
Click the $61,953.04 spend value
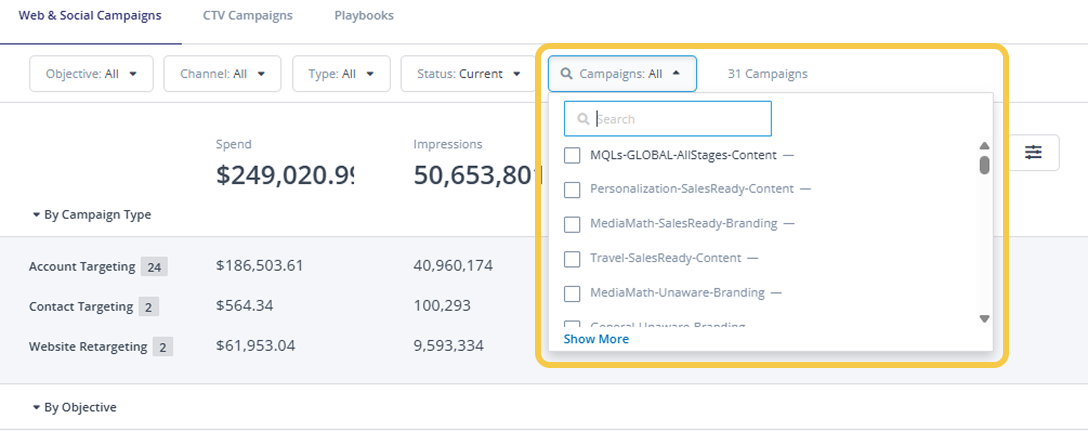click(x=255, y=345)
